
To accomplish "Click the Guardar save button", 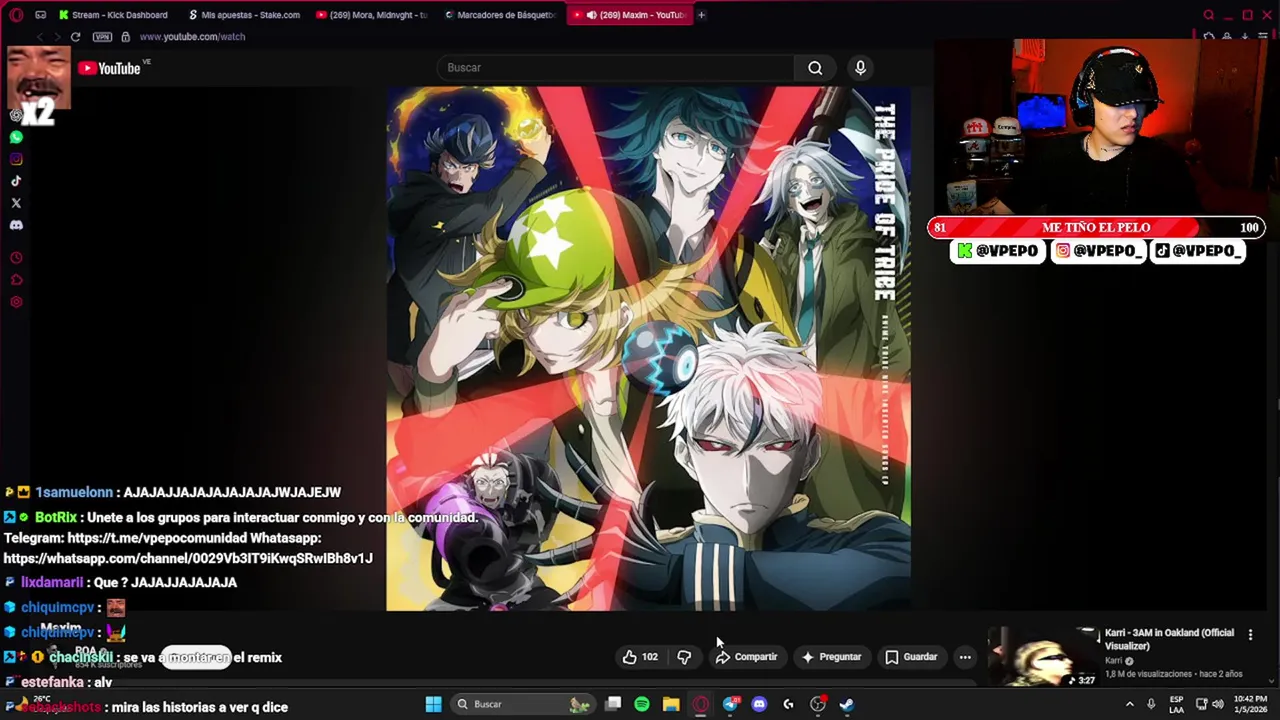I will (912, 657).
